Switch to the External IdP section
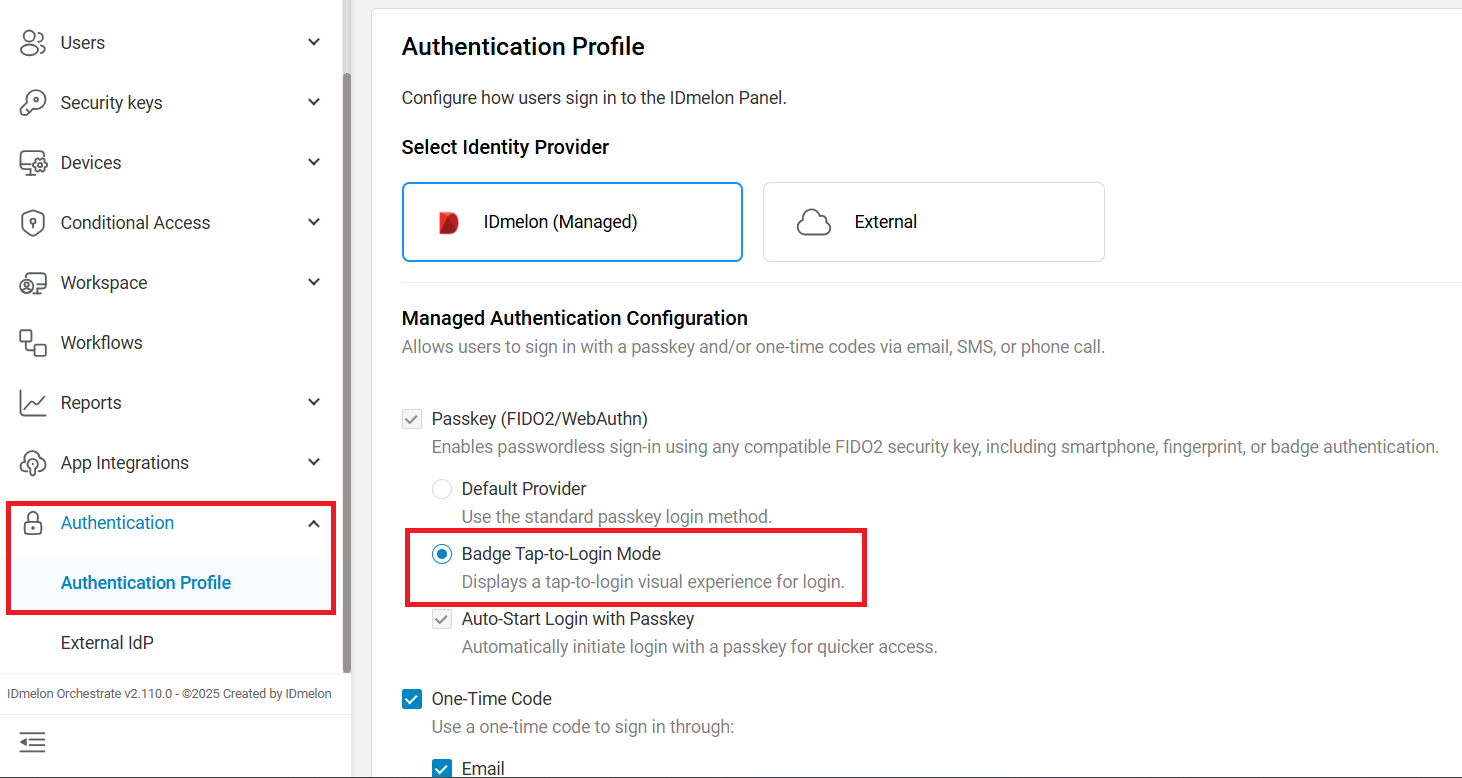This screenshot has width=1462, height=778. point(107,642)
